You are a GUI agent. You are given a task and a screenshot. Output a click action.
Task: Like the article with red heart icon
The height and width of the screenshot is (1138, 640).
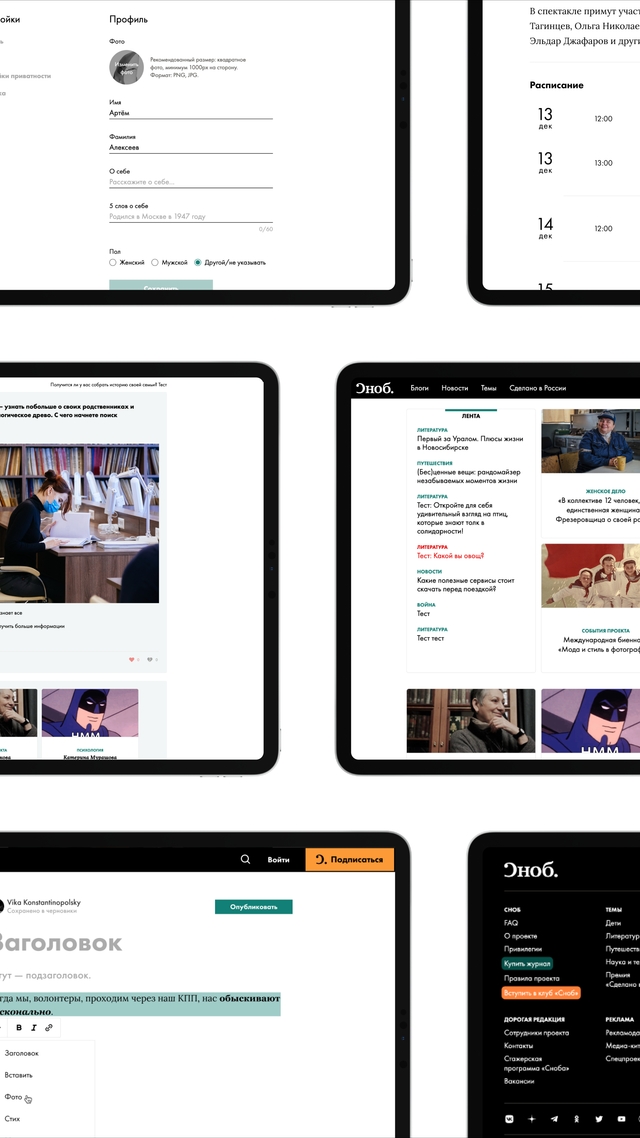tap(132, 660)
